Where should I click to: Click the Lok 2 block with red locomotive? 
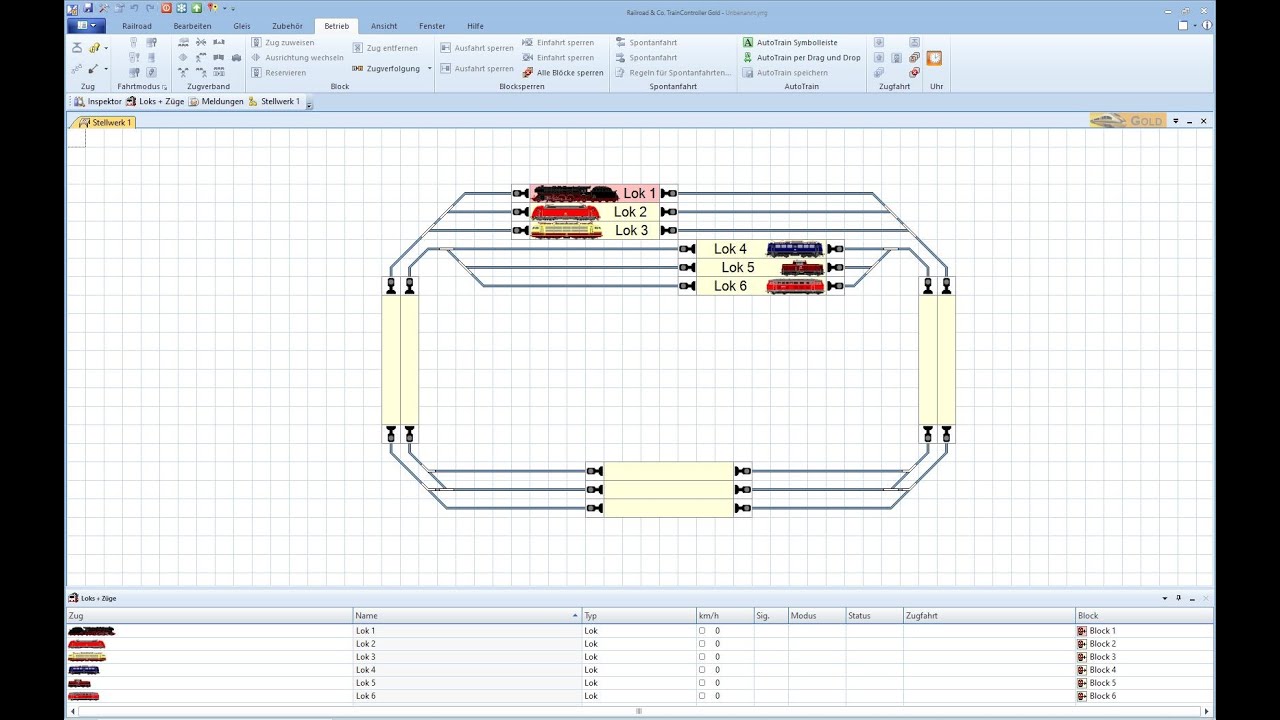pyautogui.click(x=594, y=212)
